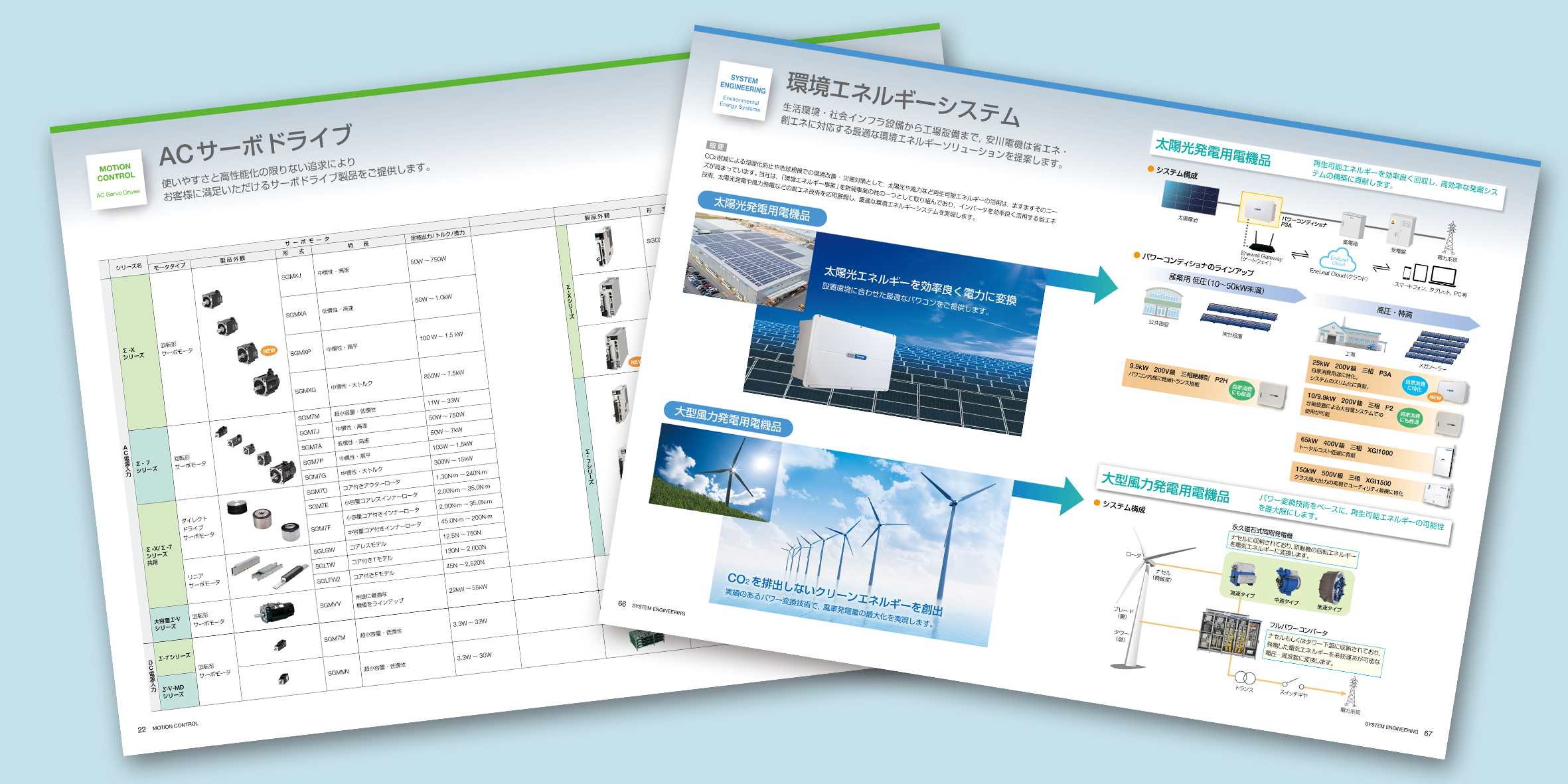The image size is (1568, 784).
Task: Click the 22kW ~ 55kW rated output value
Action: click(x=468, y=589)
